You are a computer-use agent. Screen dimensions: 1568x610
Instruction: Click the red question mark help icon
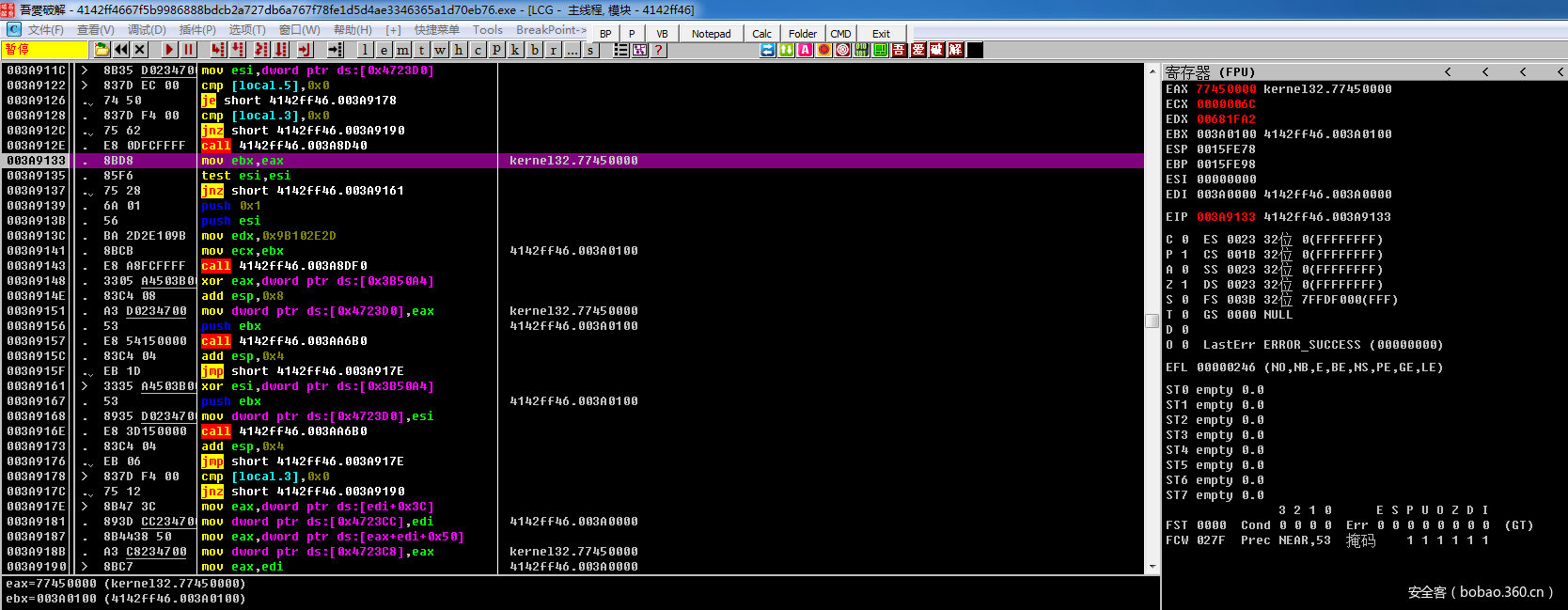click(659, 50)
